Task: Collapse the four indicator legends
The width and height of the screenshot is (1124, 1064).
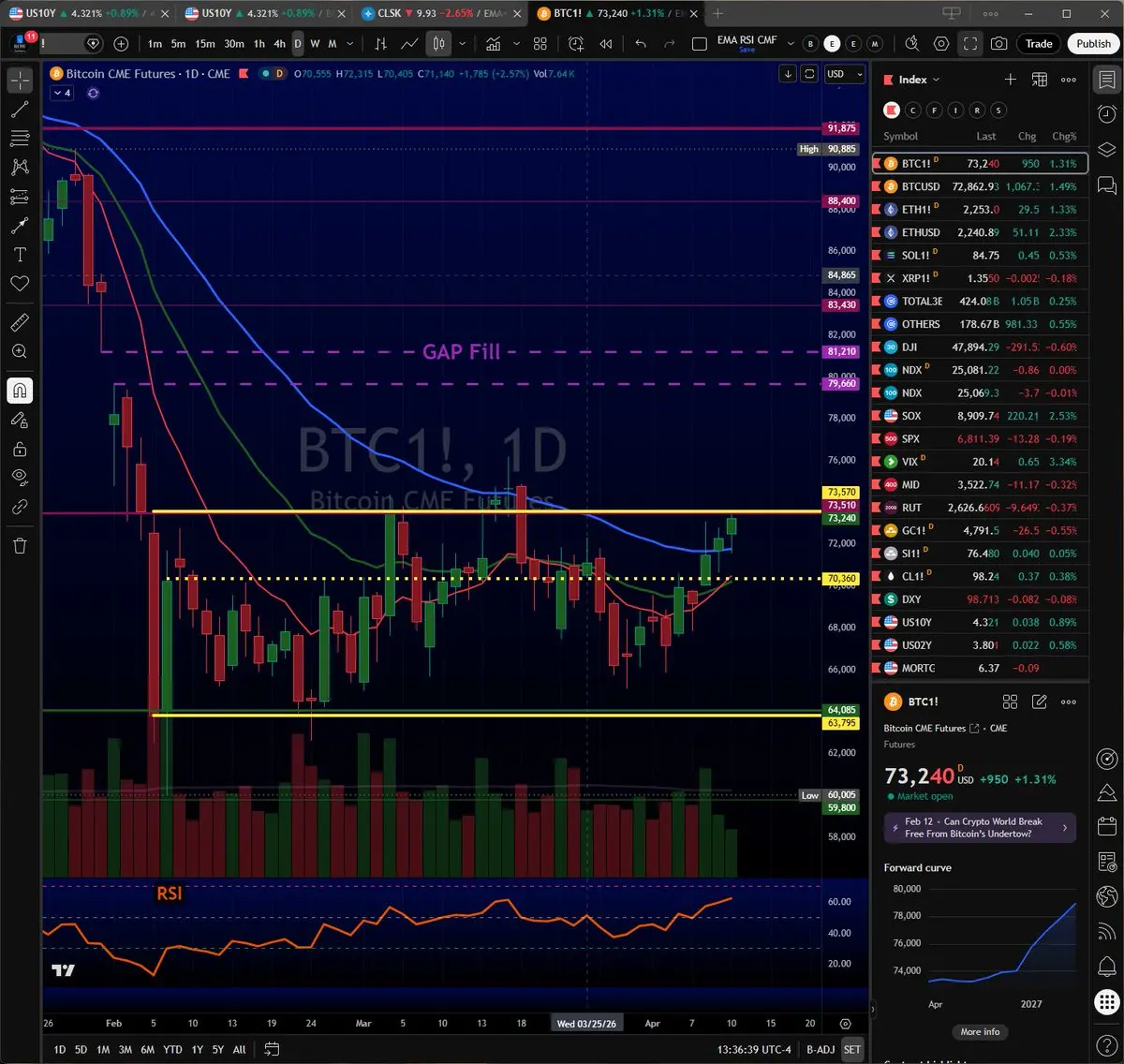Action: pos(62,93)
